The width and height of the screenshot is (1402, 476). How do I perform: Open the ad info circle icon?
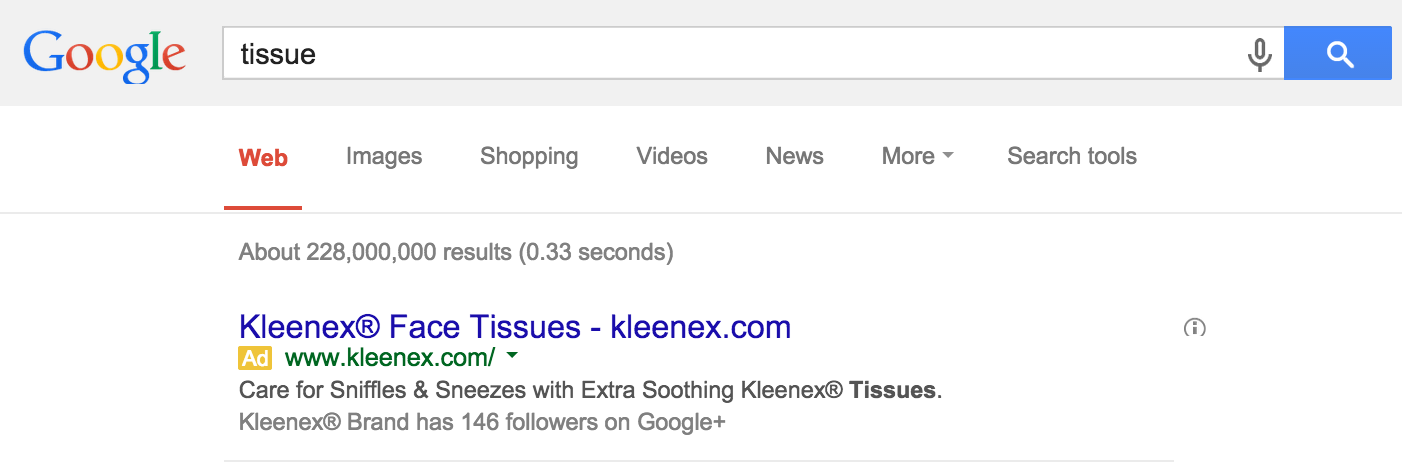[1194, 327]
